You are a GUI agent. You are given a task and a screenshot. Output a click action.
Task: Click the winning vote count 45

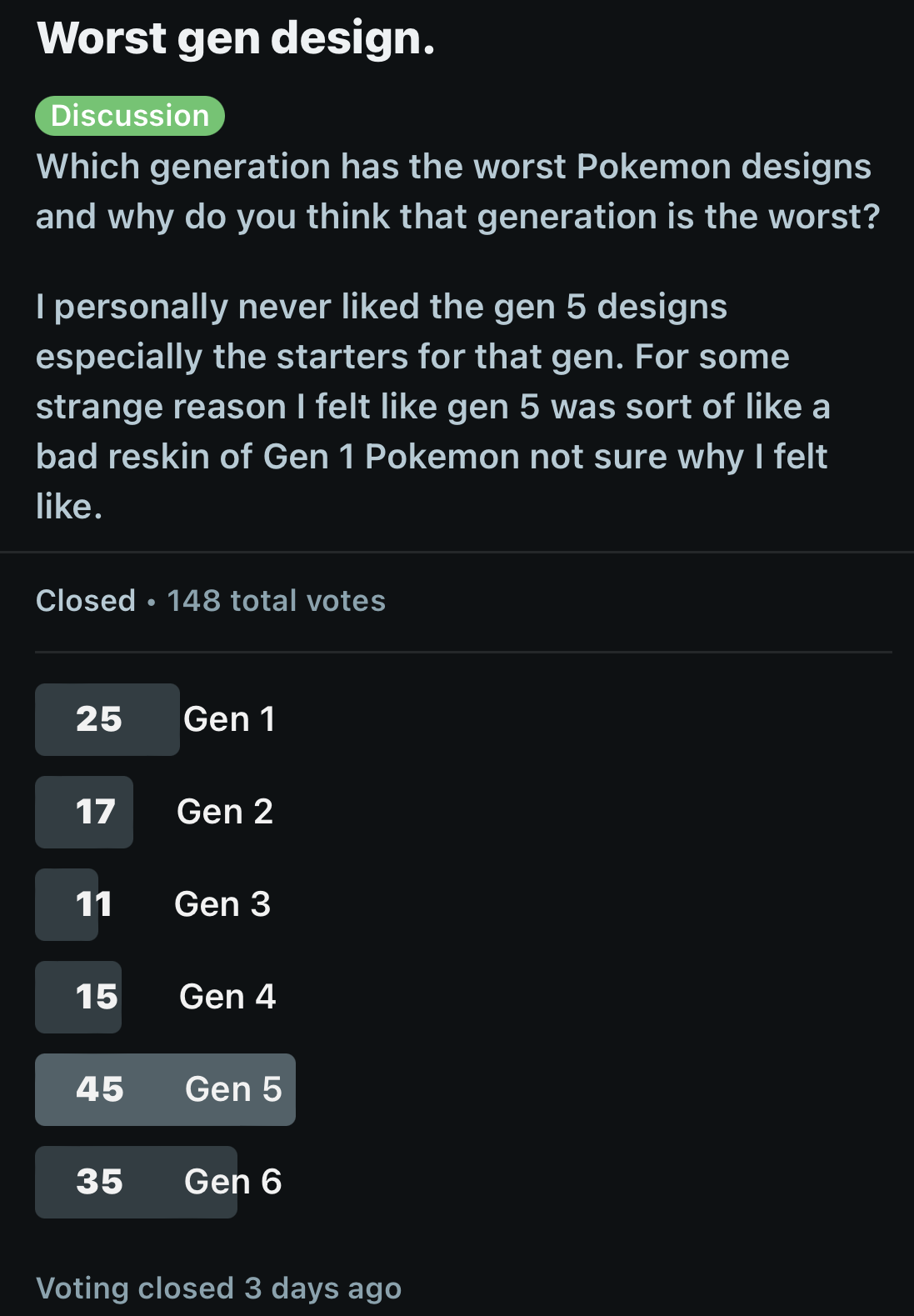100,1089
